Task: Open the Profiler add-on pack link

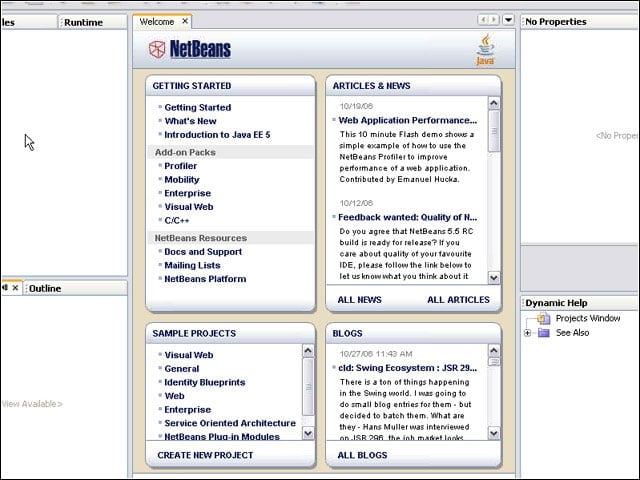Action: (180, 166)
